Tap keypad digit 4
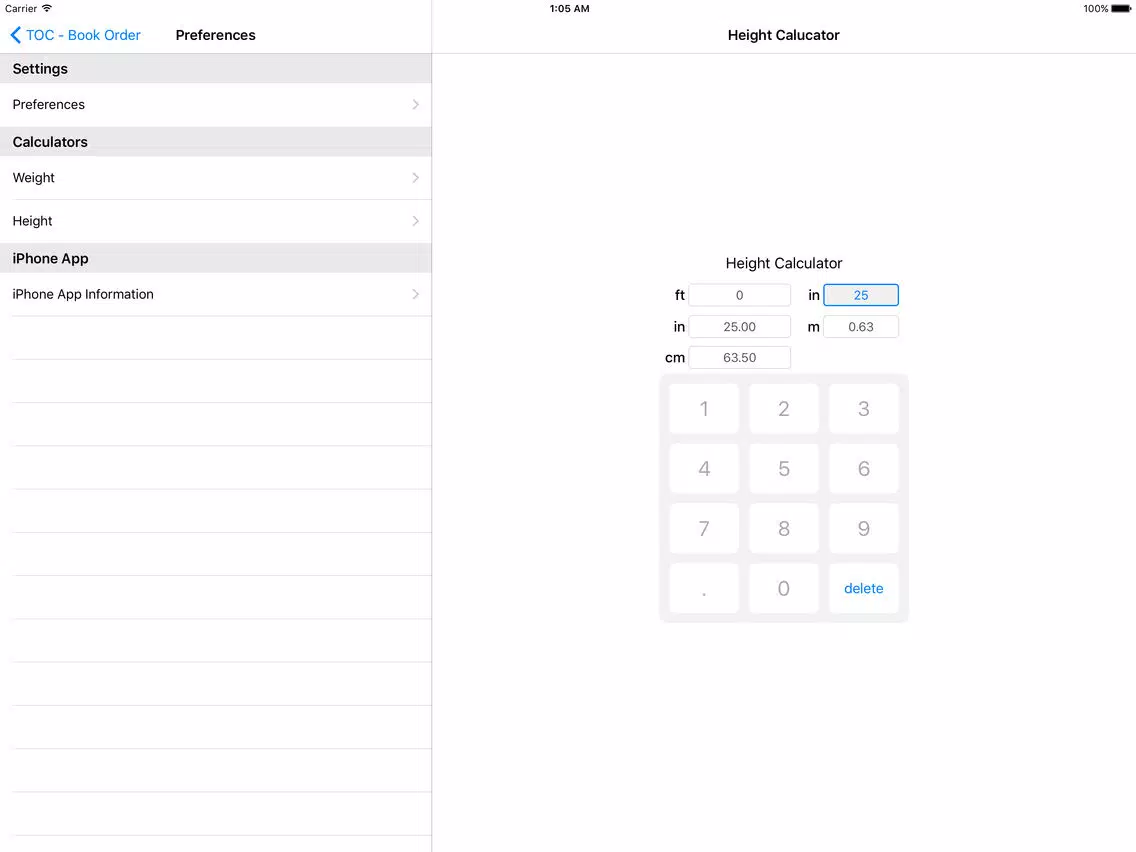The image size is (1136, 852). coord(703,469)
